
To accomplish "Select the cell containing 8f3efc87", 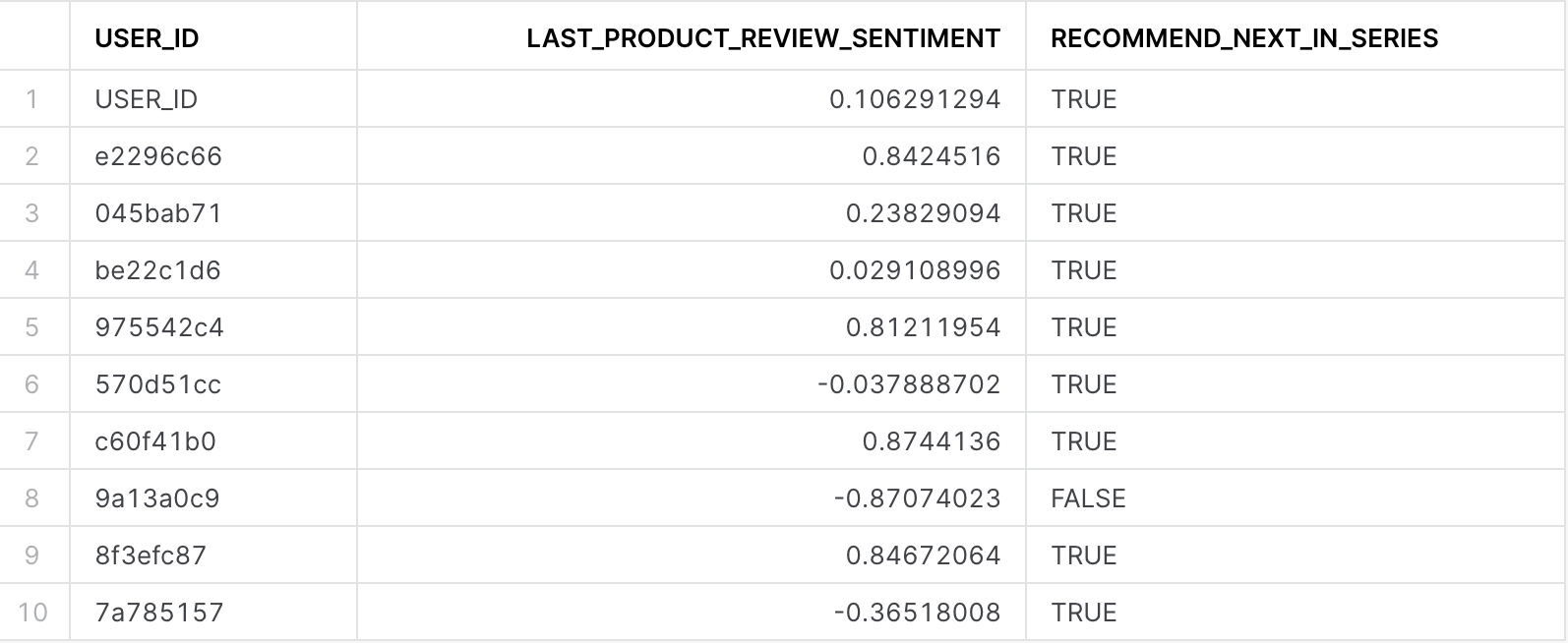I will 213,555.
